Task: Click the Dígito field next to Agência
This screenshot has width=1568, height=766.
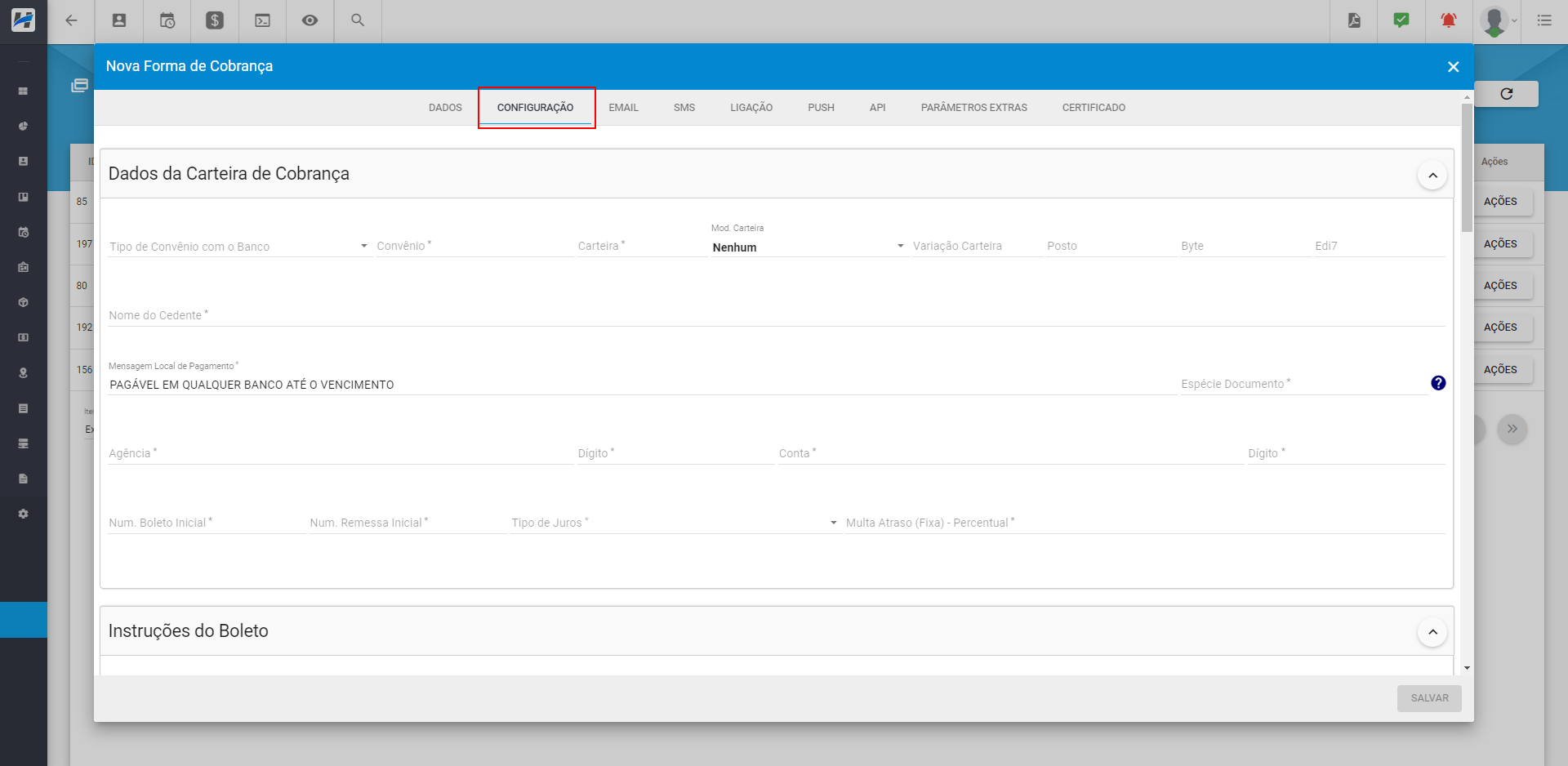Action: click(x=675, y=453)
